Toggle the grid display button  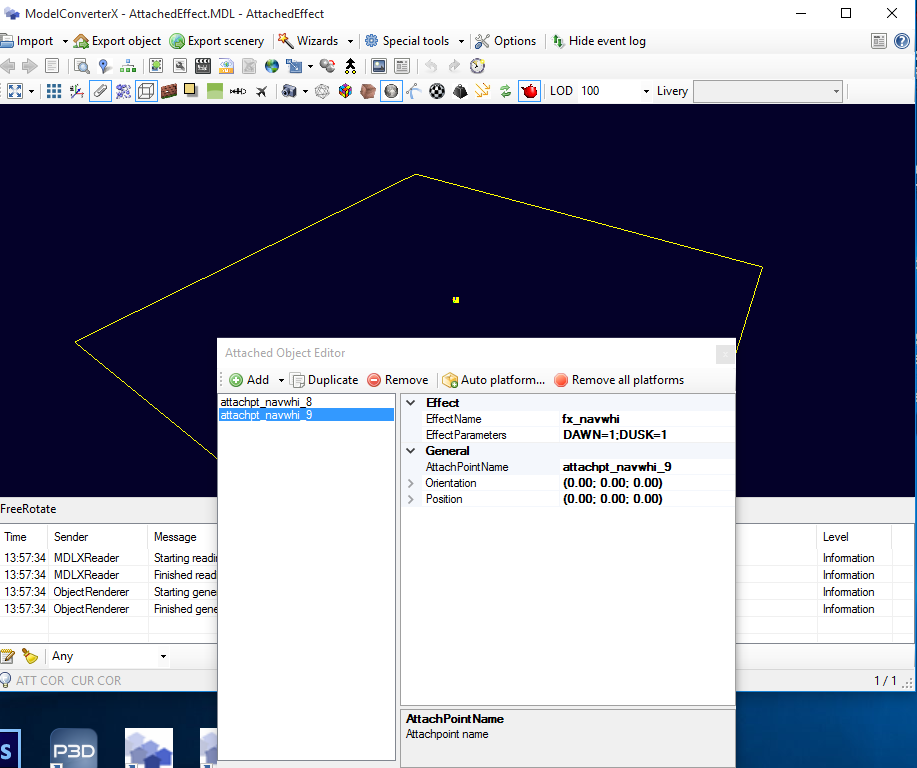(x=54, y=91)
